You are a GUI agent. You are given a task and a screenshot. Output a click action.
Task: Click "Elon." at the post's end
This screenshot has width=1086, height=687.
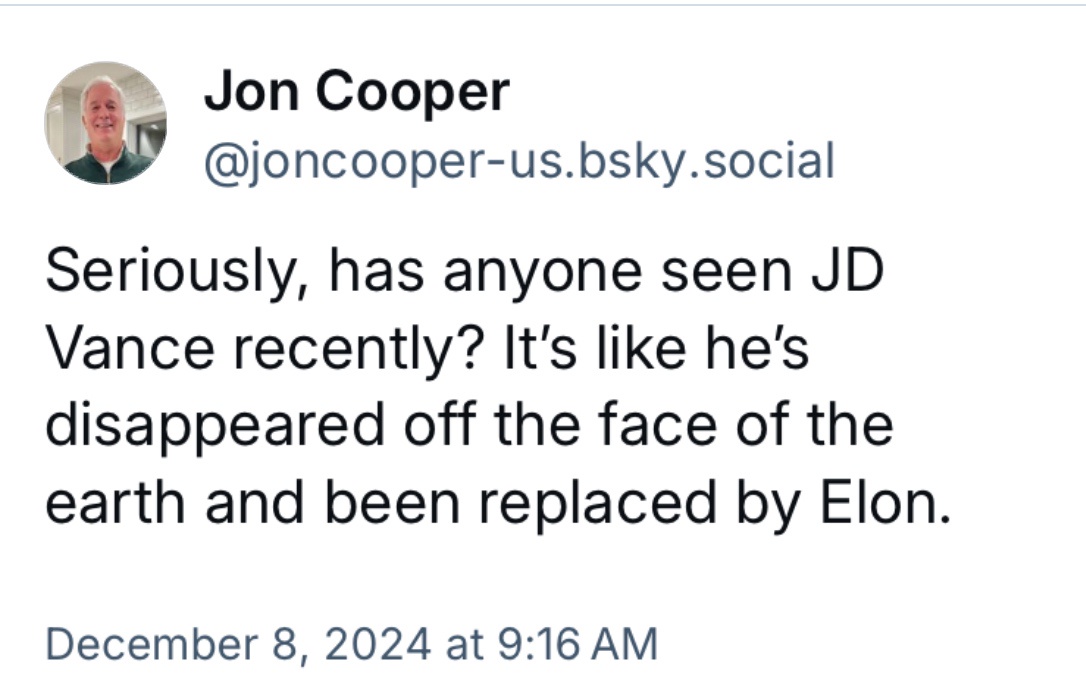pyautogui.click(x=886, y=502)
